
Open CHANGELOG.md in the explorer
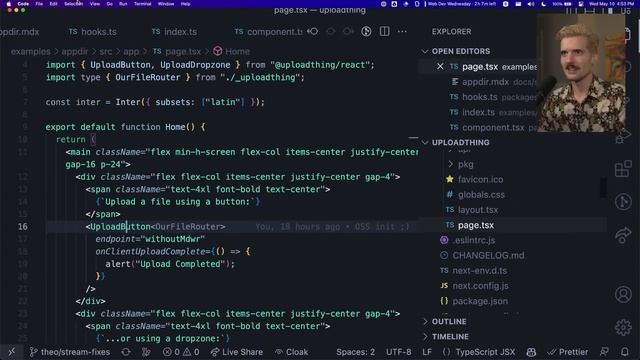tap(488, 256)
